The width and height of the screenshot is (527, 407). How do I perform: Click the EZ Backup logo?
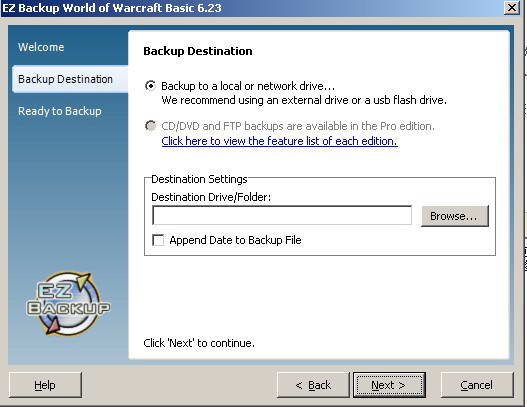68,304
